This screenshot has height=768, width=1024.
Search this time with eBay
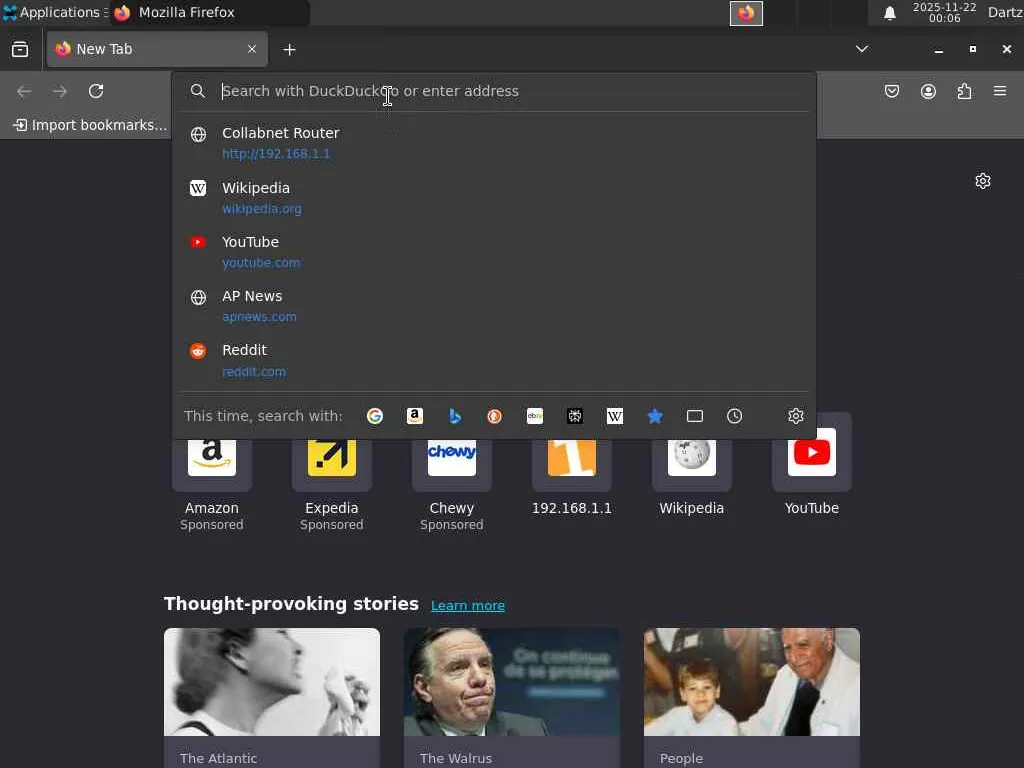(535, 416)
